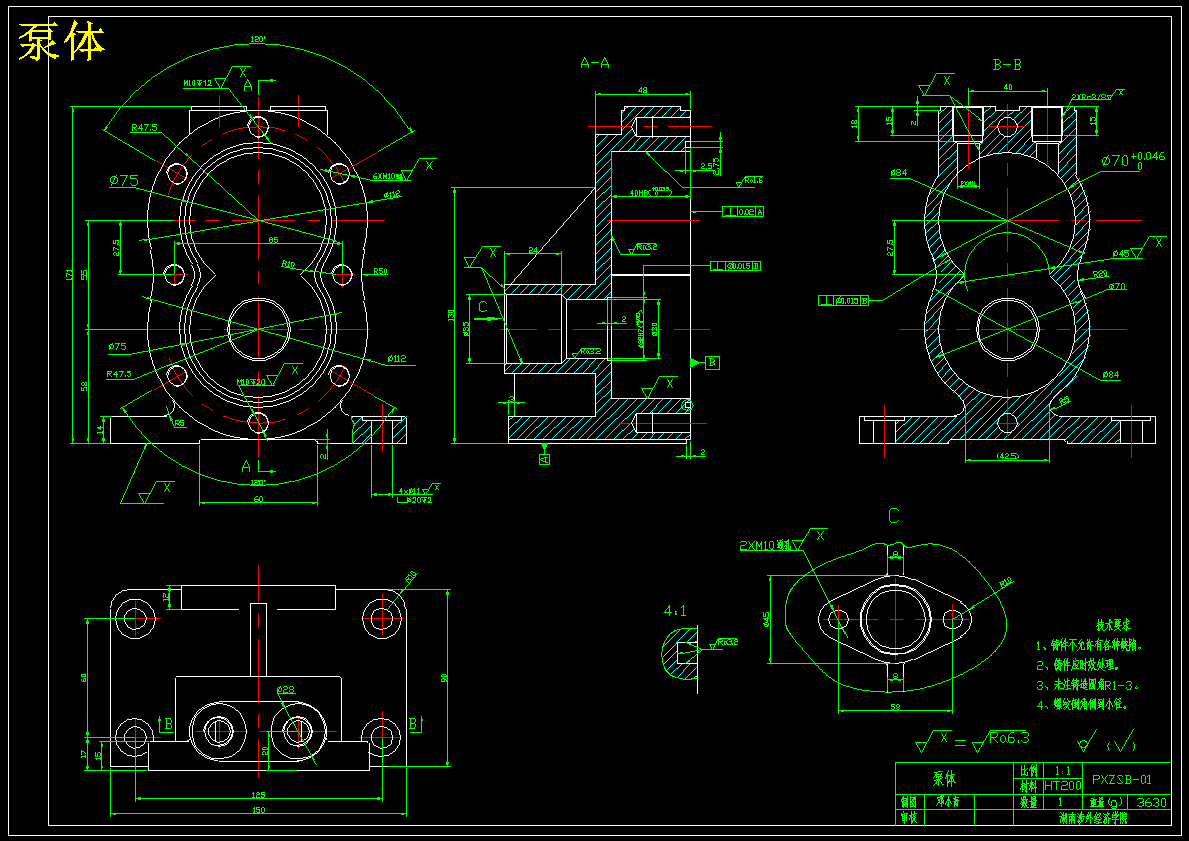
Task: Click the R50 radius dimension
Action: (x=380, y=271)
